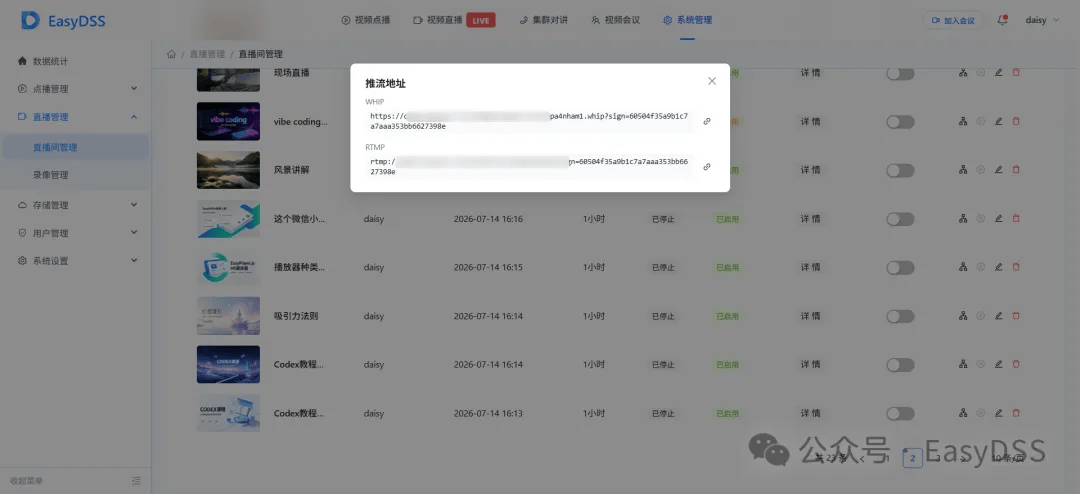The image size is (1080, 494).
Task: Click the home breadcrumb icon
Action: click(x=172, y=54)
